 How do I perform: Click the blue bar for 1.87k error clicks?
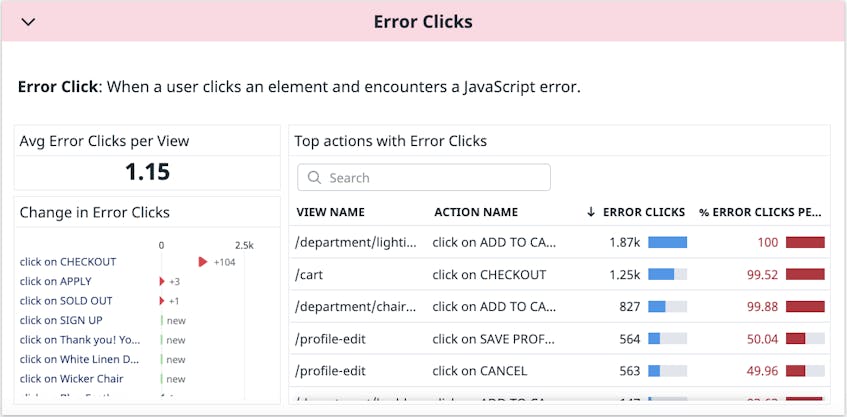click(667, 243)
